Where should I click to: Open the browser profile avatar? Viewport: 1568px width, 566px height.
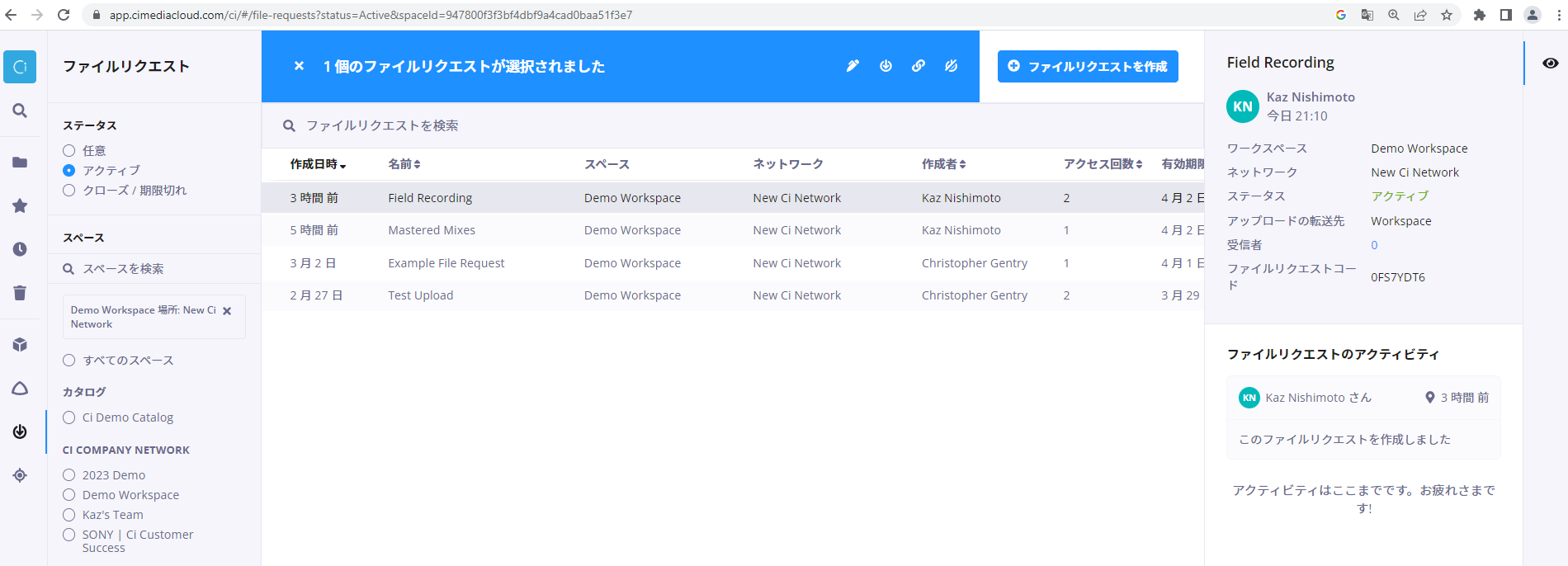click(x=1533, y=15)
